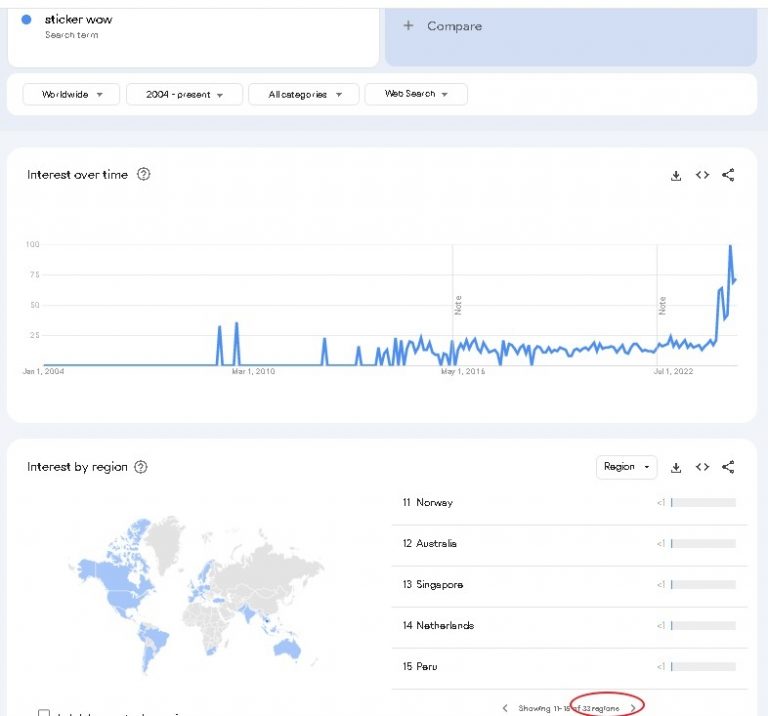The height and width of the screenshot is (716, 768).
Task: Tick the checkbox below the world map
Action: click(x=44, y=713)
